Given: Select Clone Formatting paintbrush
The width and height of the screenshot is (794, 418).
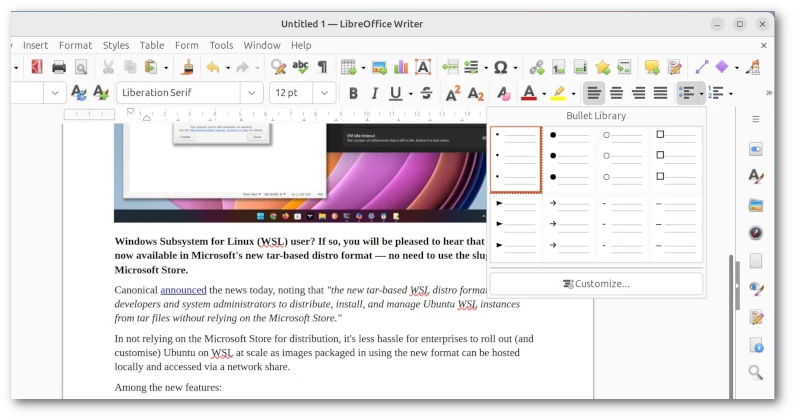Looking at the screenshot, I should click(188, 67).
